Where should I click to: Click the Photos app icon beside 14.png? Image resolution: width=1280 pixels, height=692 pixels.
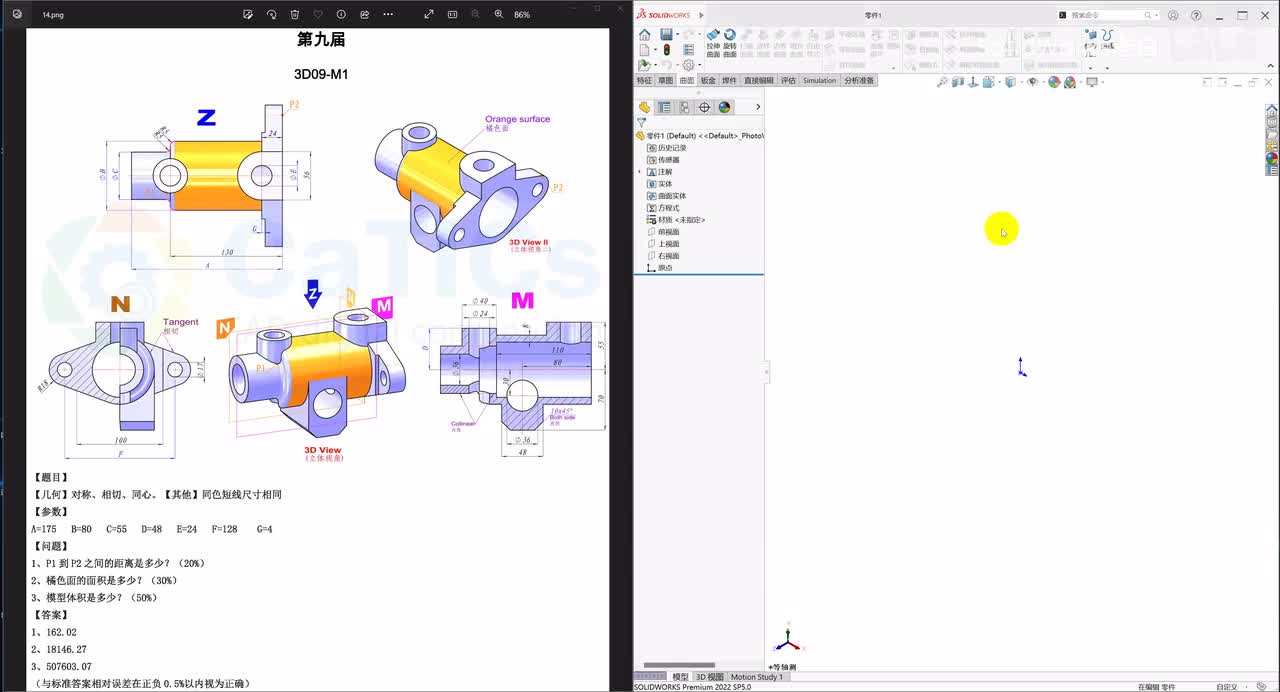tap(16, 15)
